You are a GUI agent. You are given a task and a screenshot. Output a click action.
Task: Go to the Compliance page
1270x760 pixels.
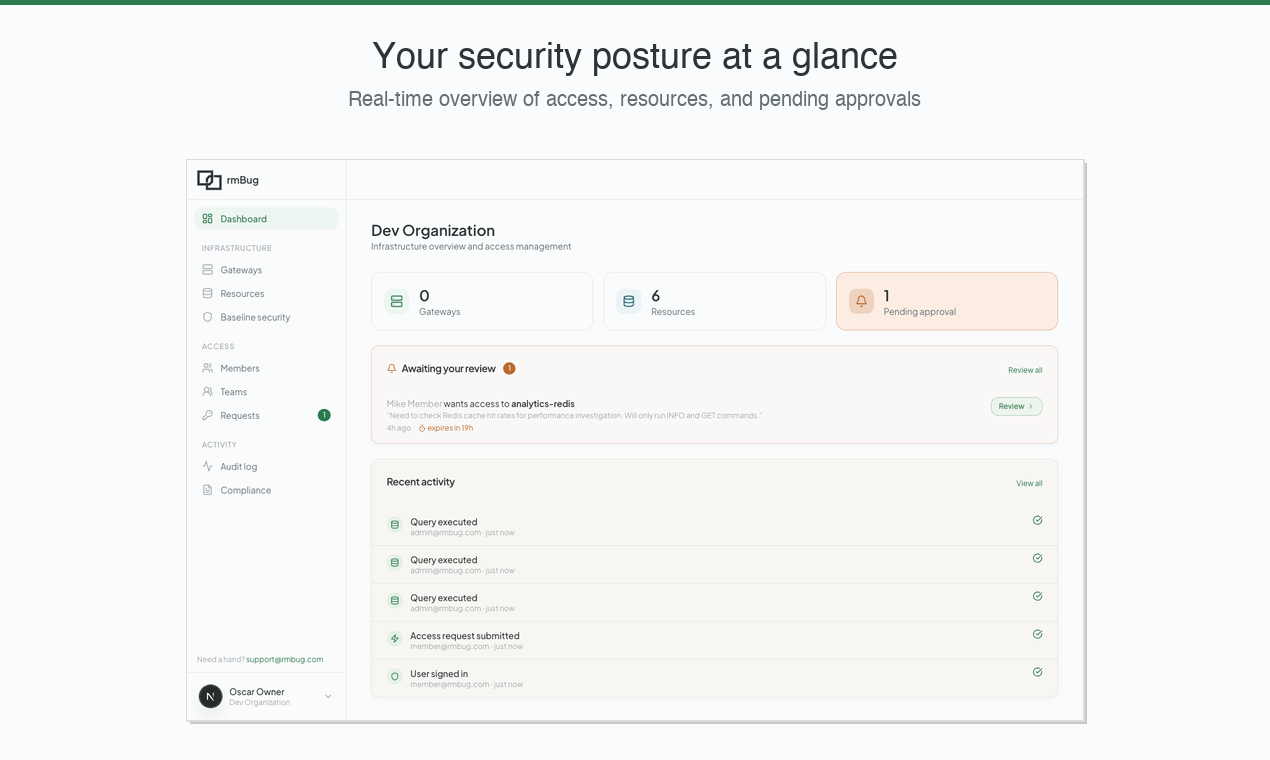pyautogui.click(x=266, y=490)
